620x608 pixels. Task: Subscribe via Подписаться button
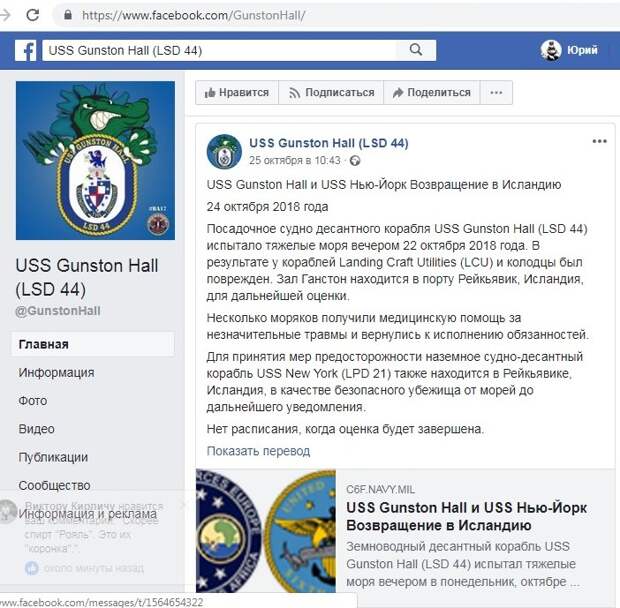coord(331,93)
